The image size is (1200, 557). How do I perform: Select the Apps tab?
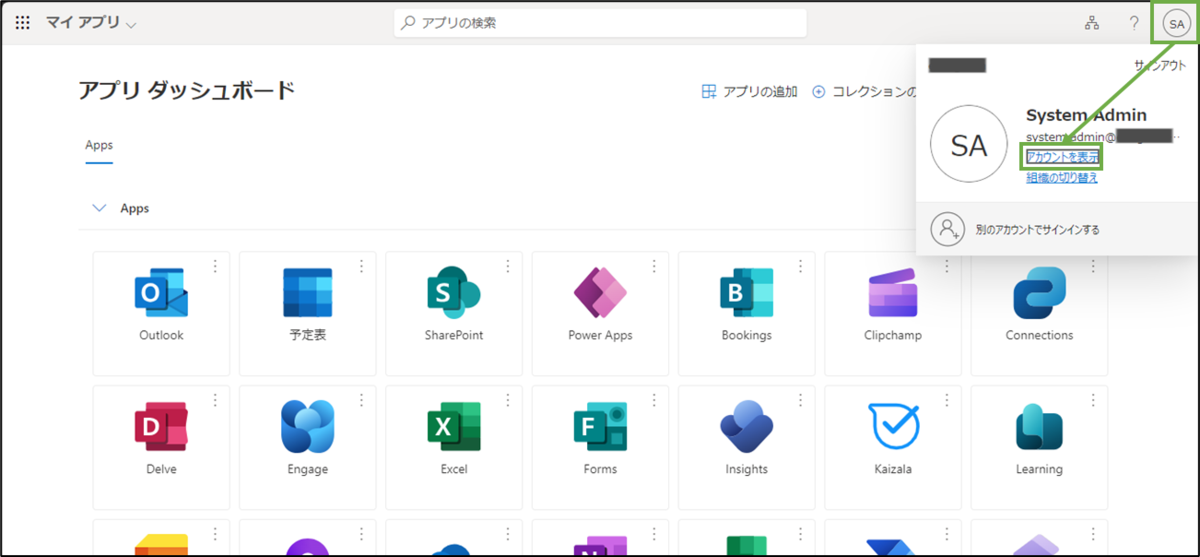pyautogui.click(x=99, y=145)
